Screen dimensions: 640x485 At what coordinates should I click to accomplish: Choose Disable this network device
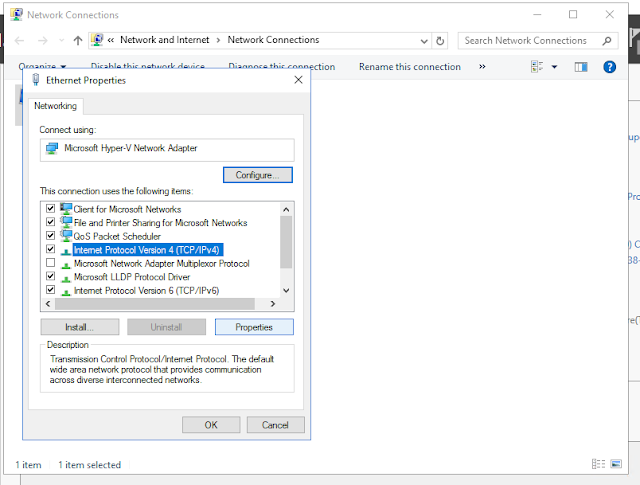point(147,66)
